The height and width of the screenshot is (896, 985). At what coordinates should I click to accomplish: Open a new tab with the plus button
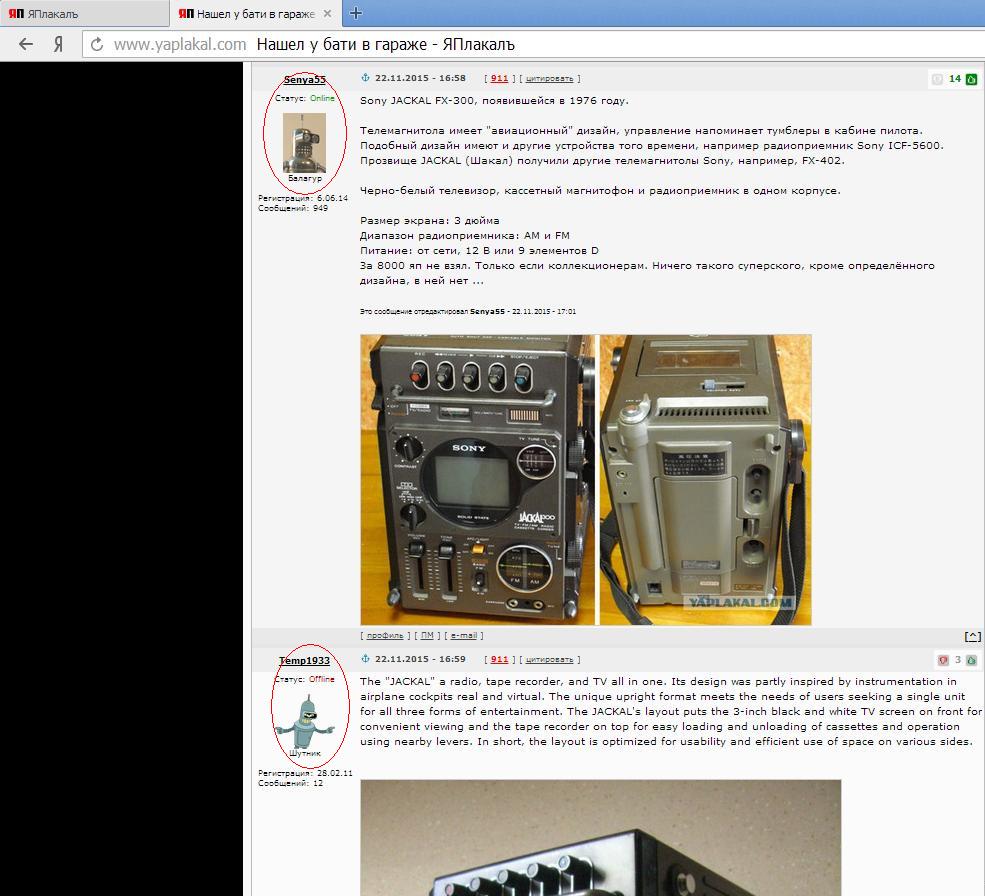coord(355,13)
